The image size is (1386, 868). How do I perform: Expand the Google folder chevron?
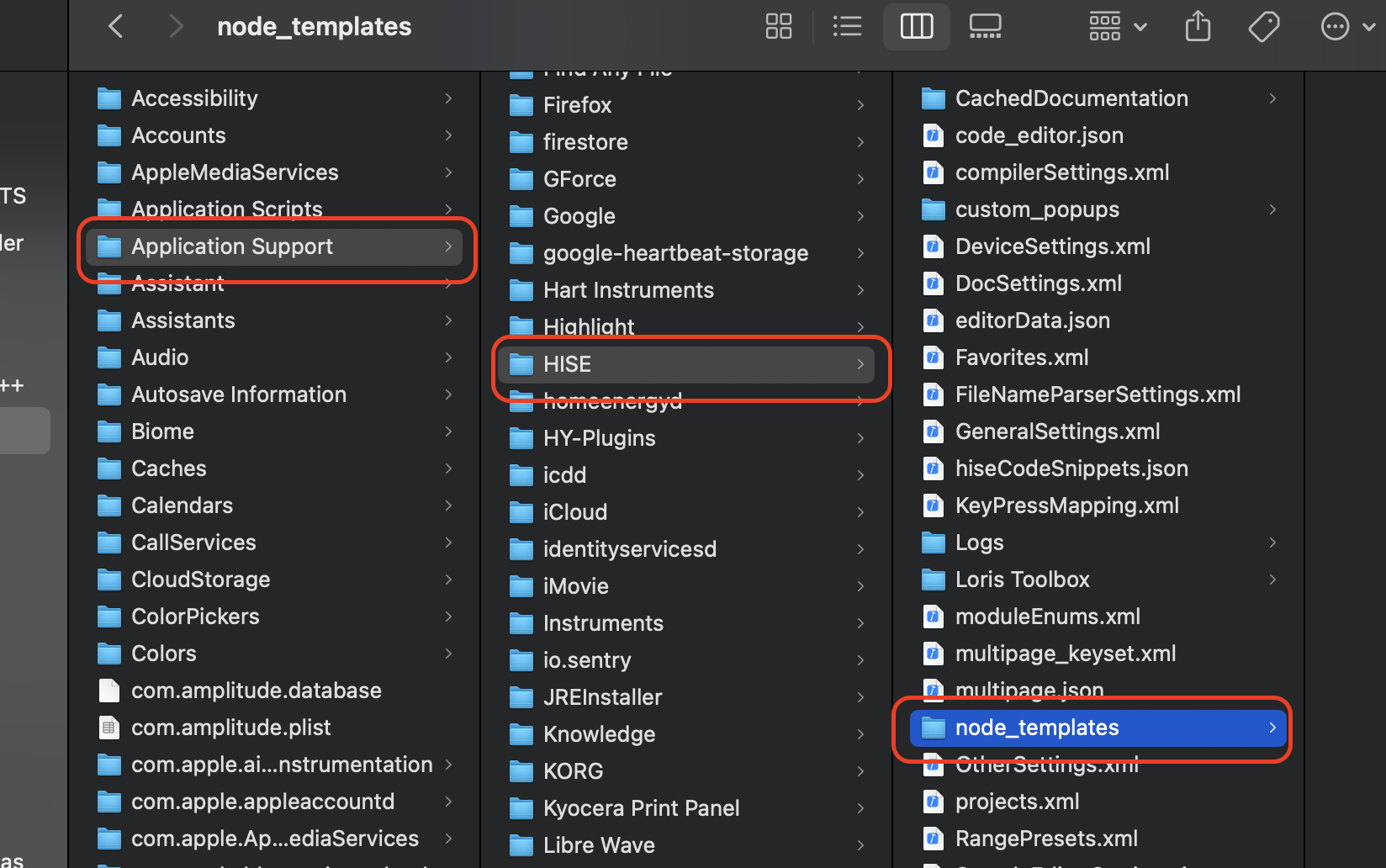pos(860,216)
